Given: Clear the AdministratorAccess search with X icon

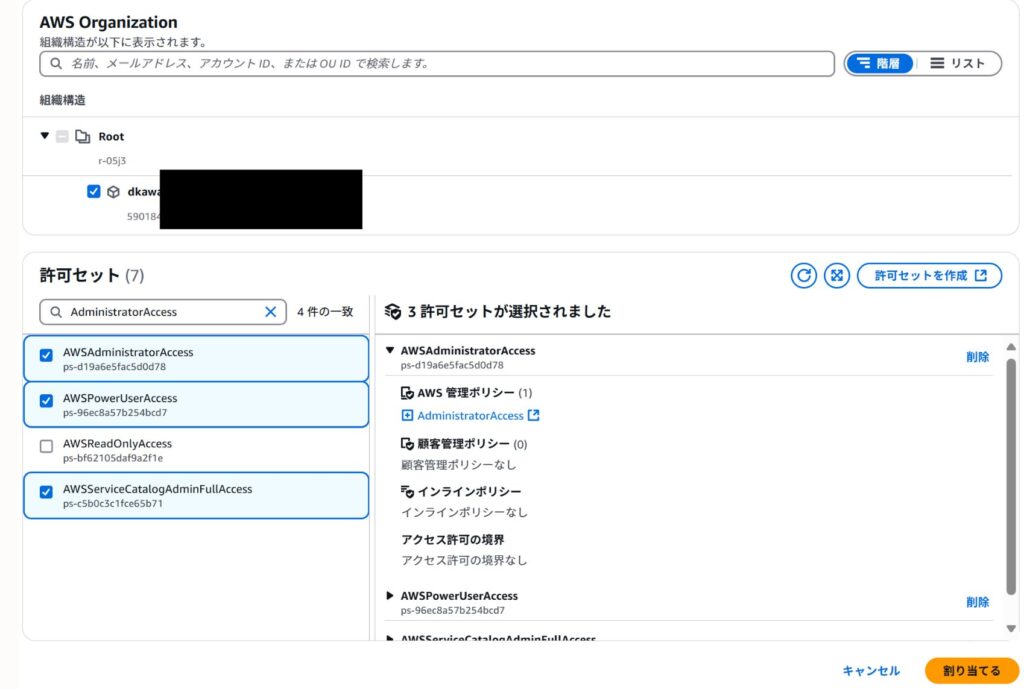Looking at the screenshot, I should [270, 312].
